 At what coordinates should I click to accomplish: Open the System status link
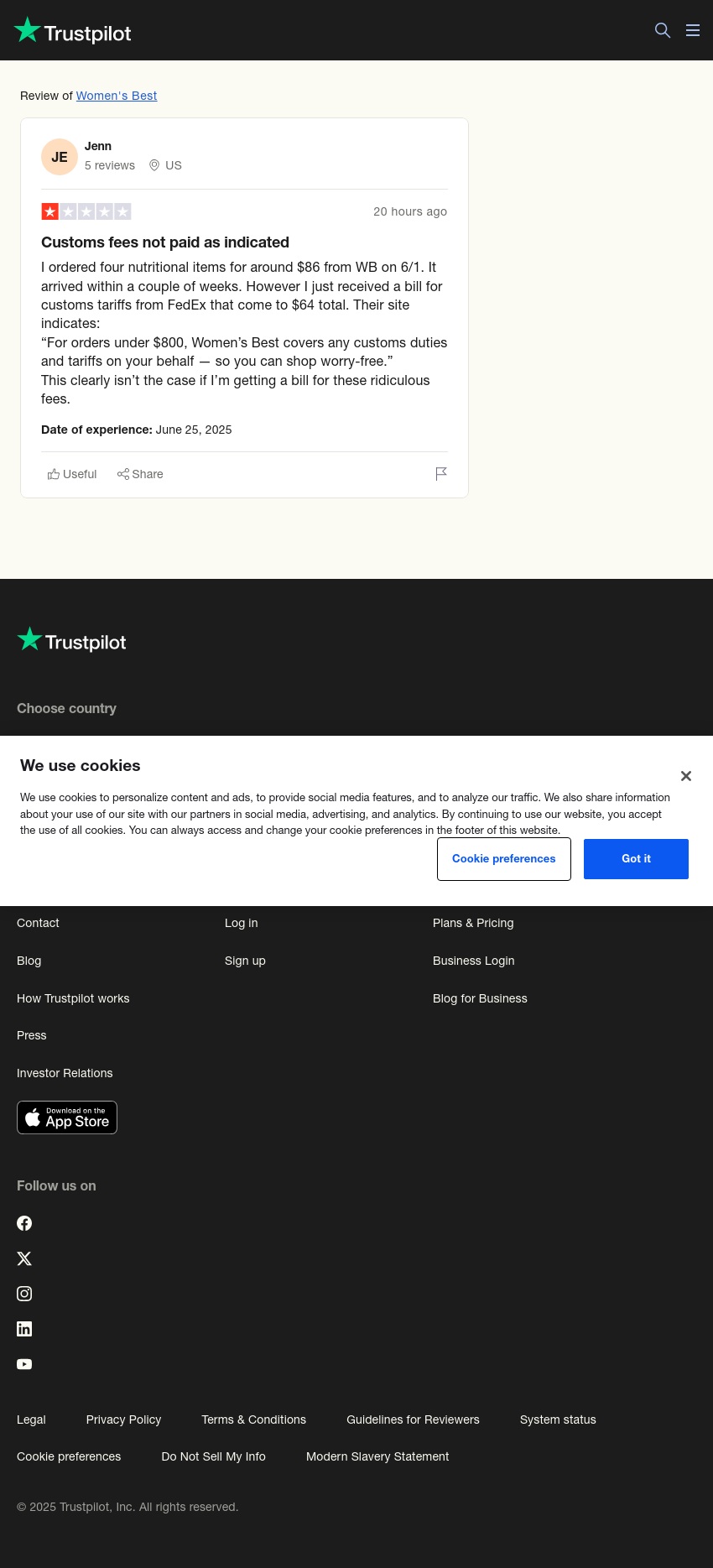click(x=558, y=1420)
